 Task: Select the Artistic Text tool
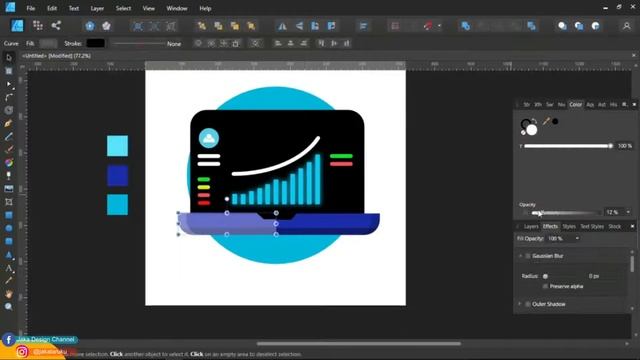click(9, 268)
